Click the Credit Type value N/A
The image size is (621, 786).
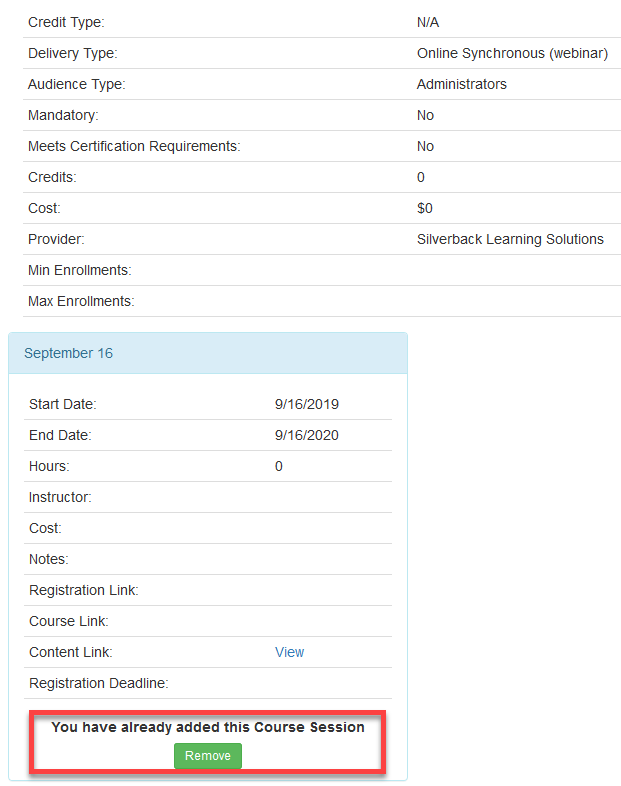(428, 22)
